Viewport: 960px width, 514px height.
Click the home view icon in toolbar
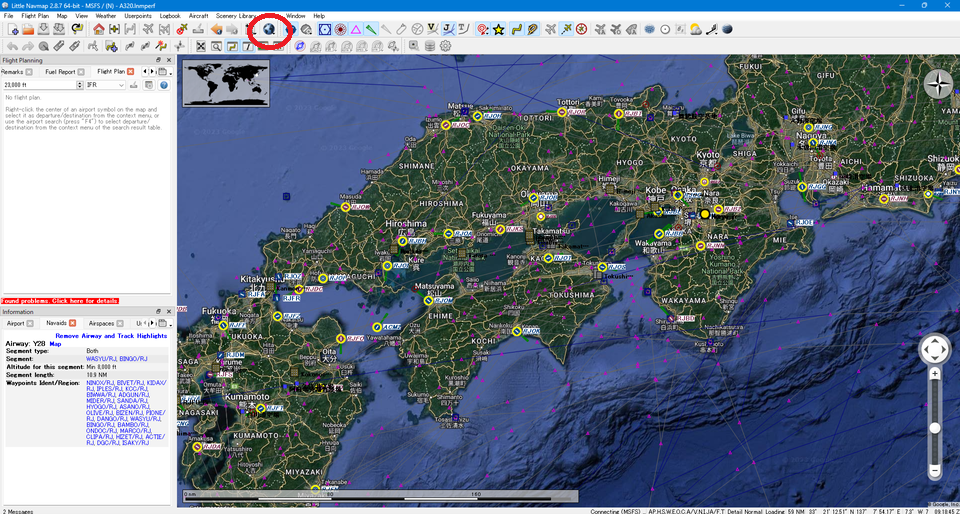(x=99, y=30)
